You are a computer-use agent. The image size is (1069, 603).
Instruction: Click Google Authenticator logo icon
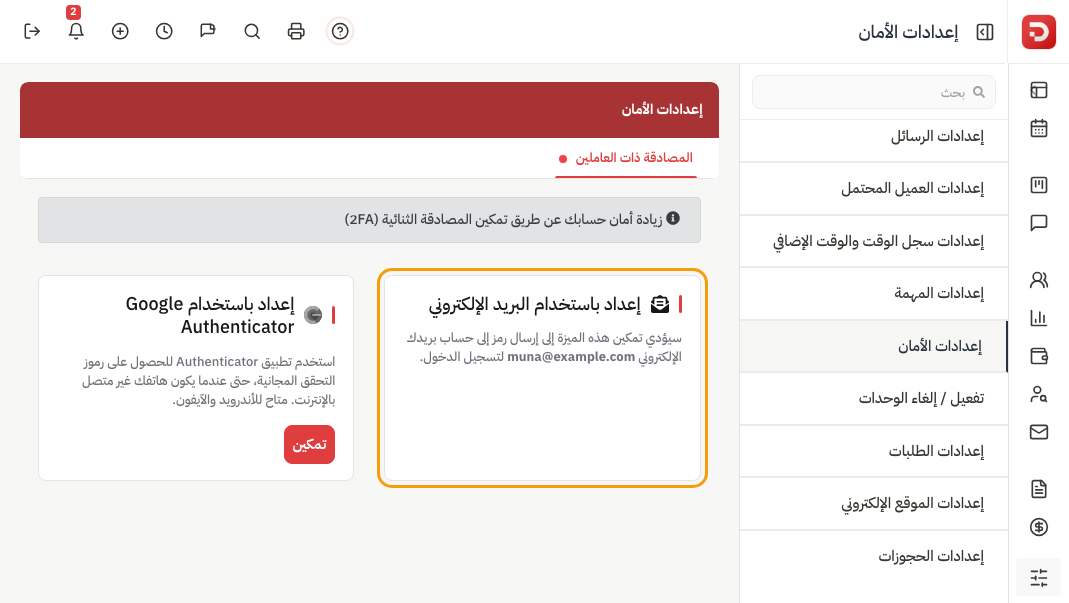click(x=313, y=314)
